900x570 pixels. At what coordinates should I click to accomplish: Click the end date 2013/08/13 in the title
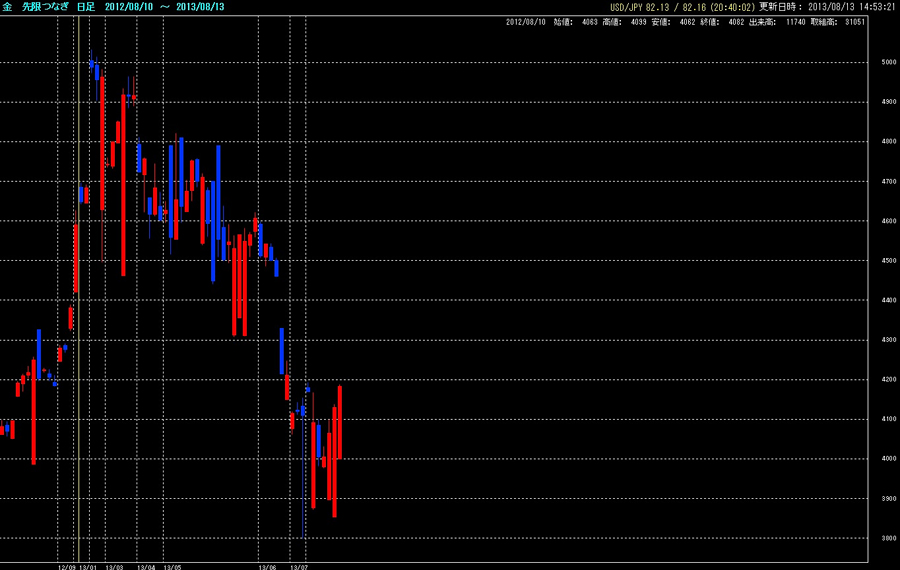200,7
